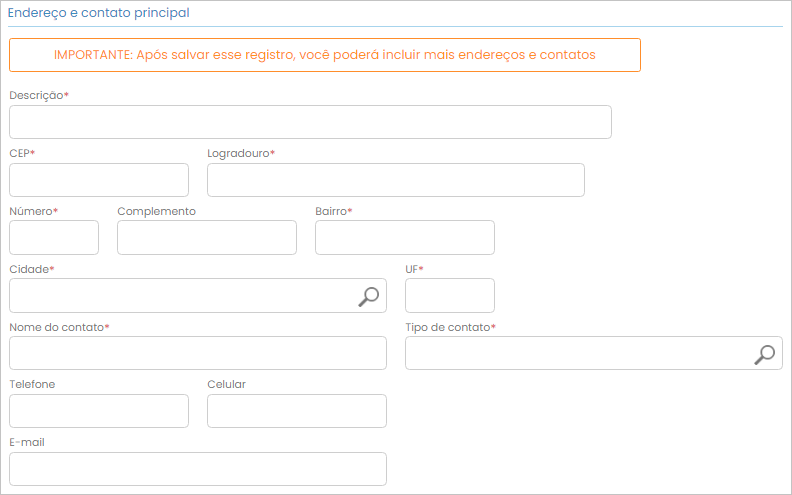Focus the Complemento text box
792x495 pixels.
coord(207,238)
